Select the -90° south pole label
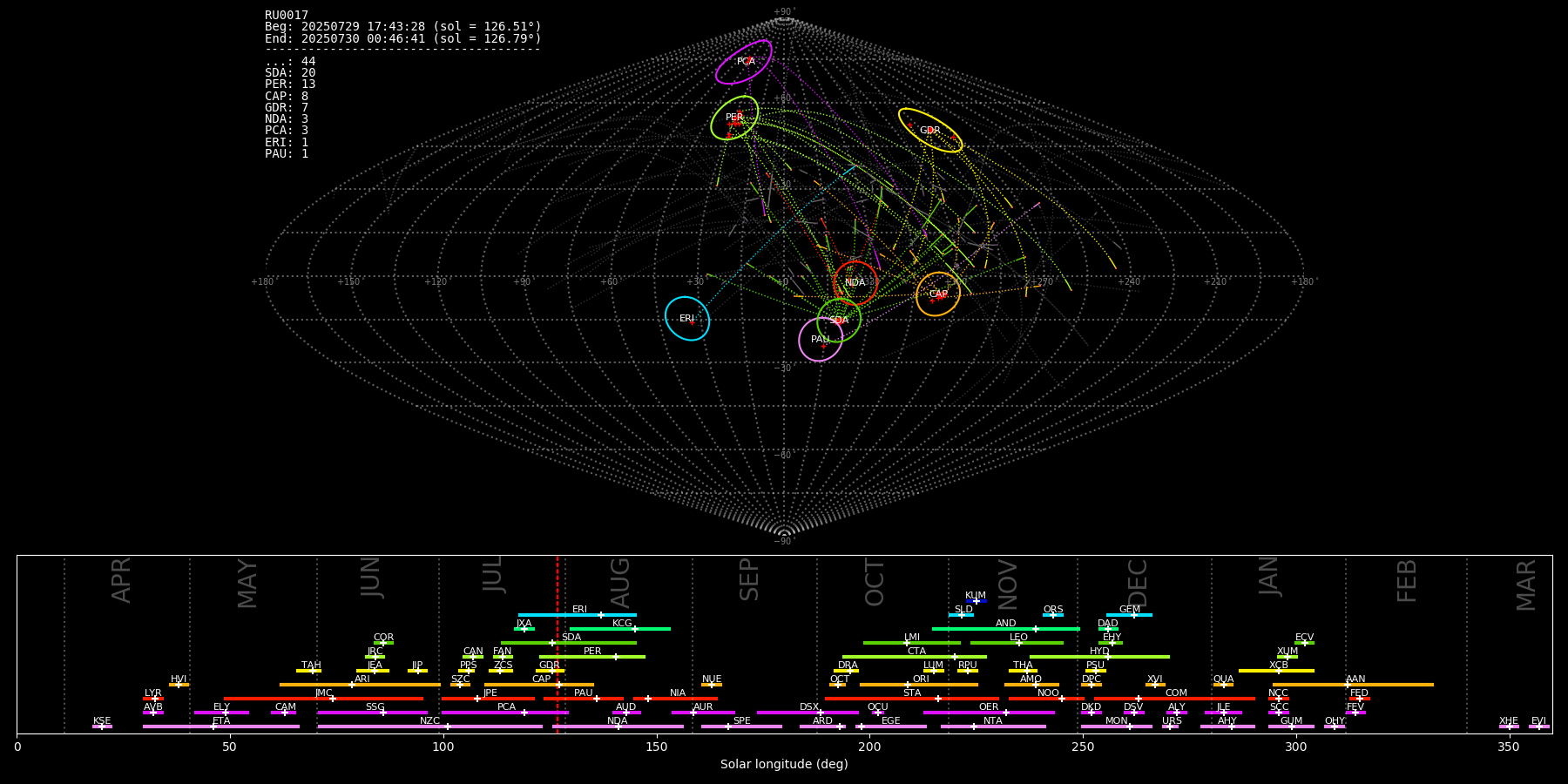The width and height of the screenshot is (1568, 784). [x=784, y=541]
